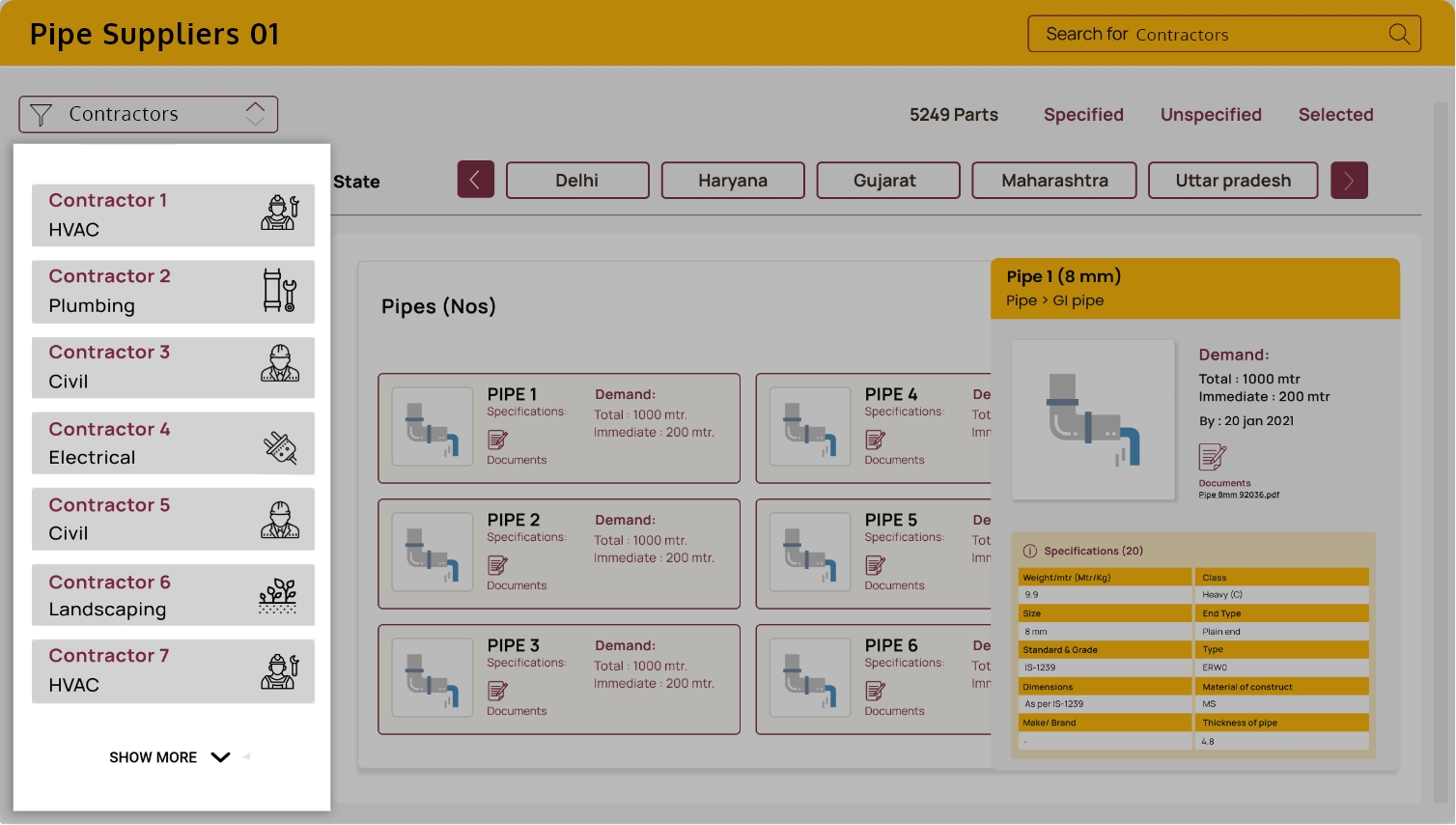This screenshot has width=1456, height=825.
Task: Open PIPE 2 documents icon
Action: coord(497,566)
